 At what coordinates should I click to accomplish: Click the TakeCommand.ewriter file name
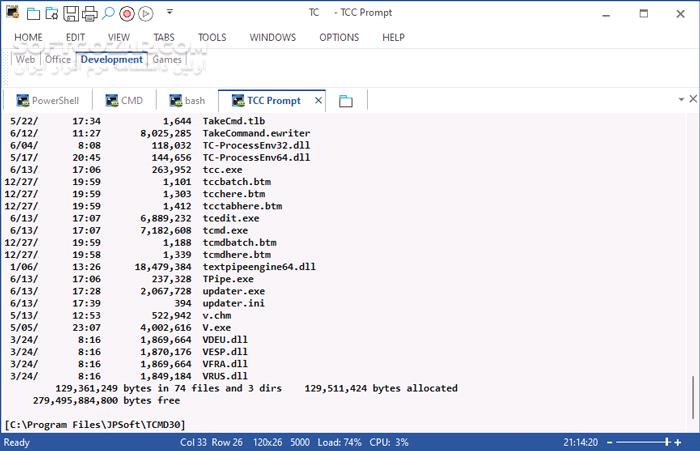coord(256,133)
